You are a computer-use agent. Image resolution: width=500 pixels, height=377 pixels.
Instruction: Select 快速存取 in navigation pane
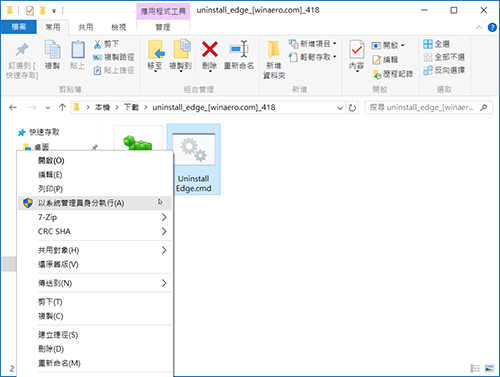tap(44, 132)
